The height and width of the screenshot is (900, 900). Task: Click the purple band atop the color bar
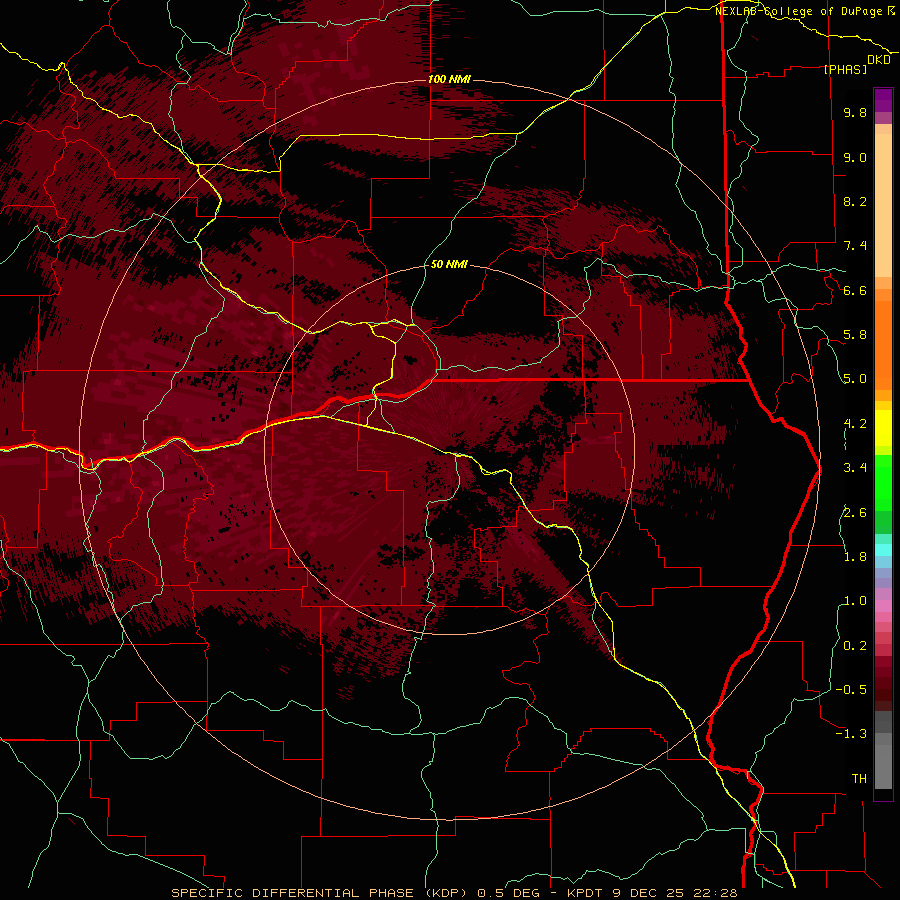(x=883, y=100)
